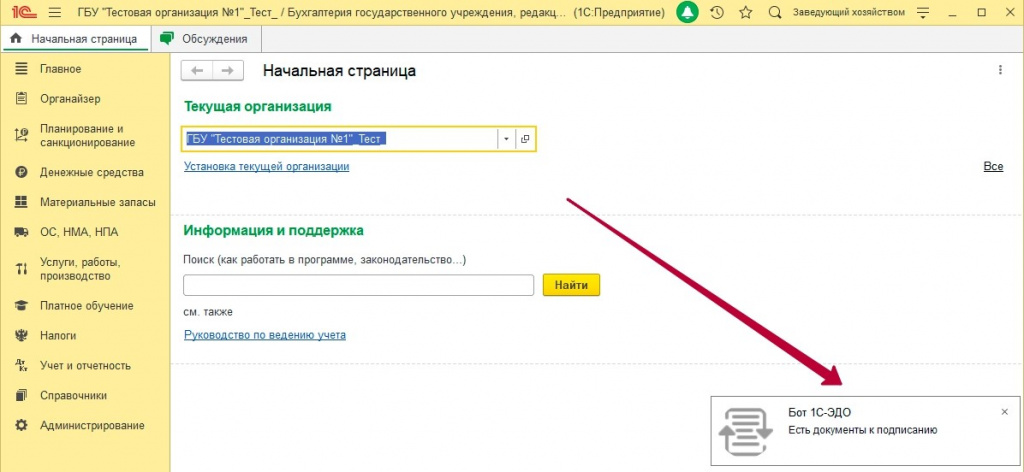Viewport: 1024px width, 472px height.
Task: Expand the organization dropdown arrow
Action: tap(506, 139)
